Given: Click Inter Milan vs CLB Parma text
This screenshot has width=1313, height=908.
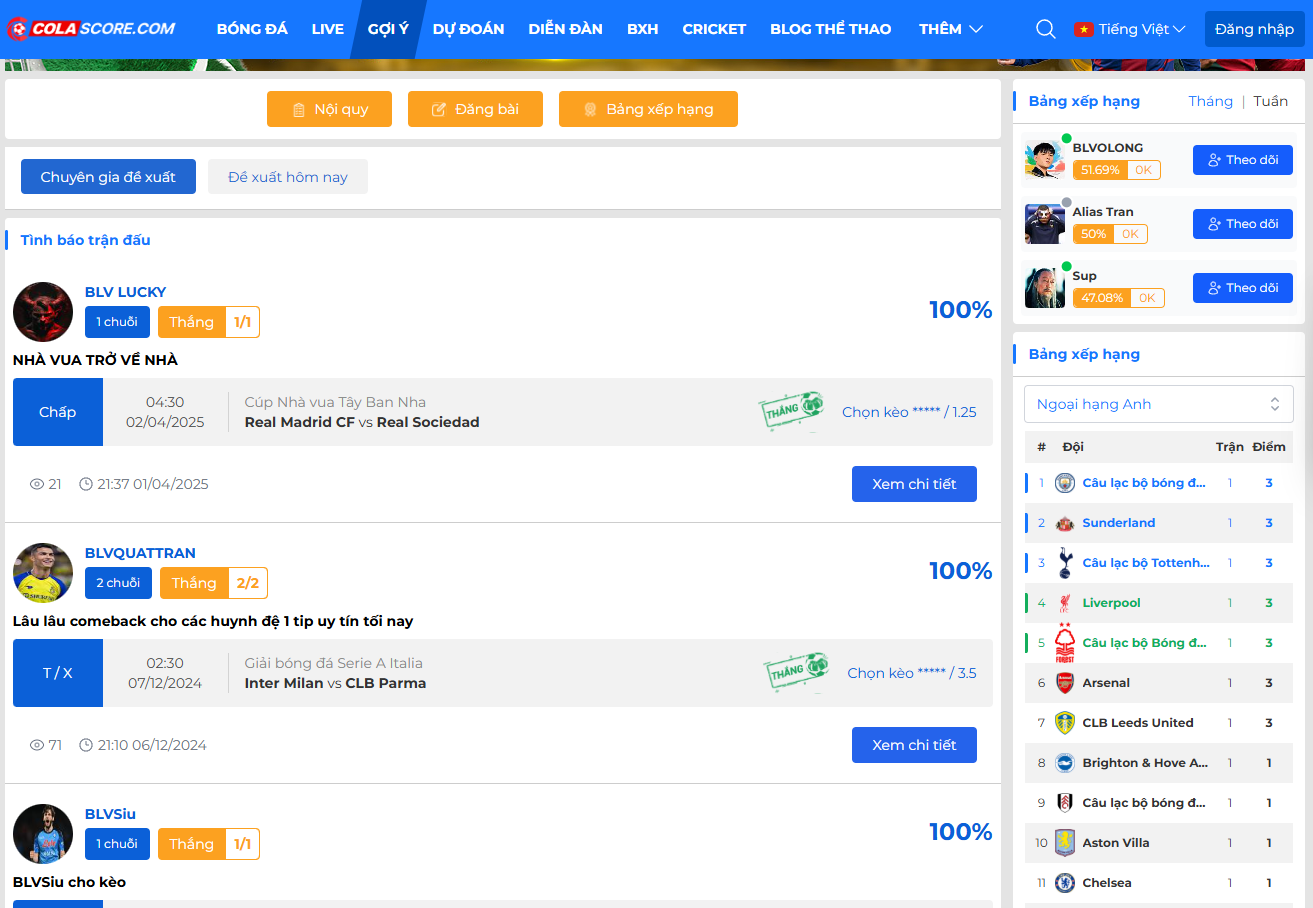Looking at the screenshot, I should [335, 683].
